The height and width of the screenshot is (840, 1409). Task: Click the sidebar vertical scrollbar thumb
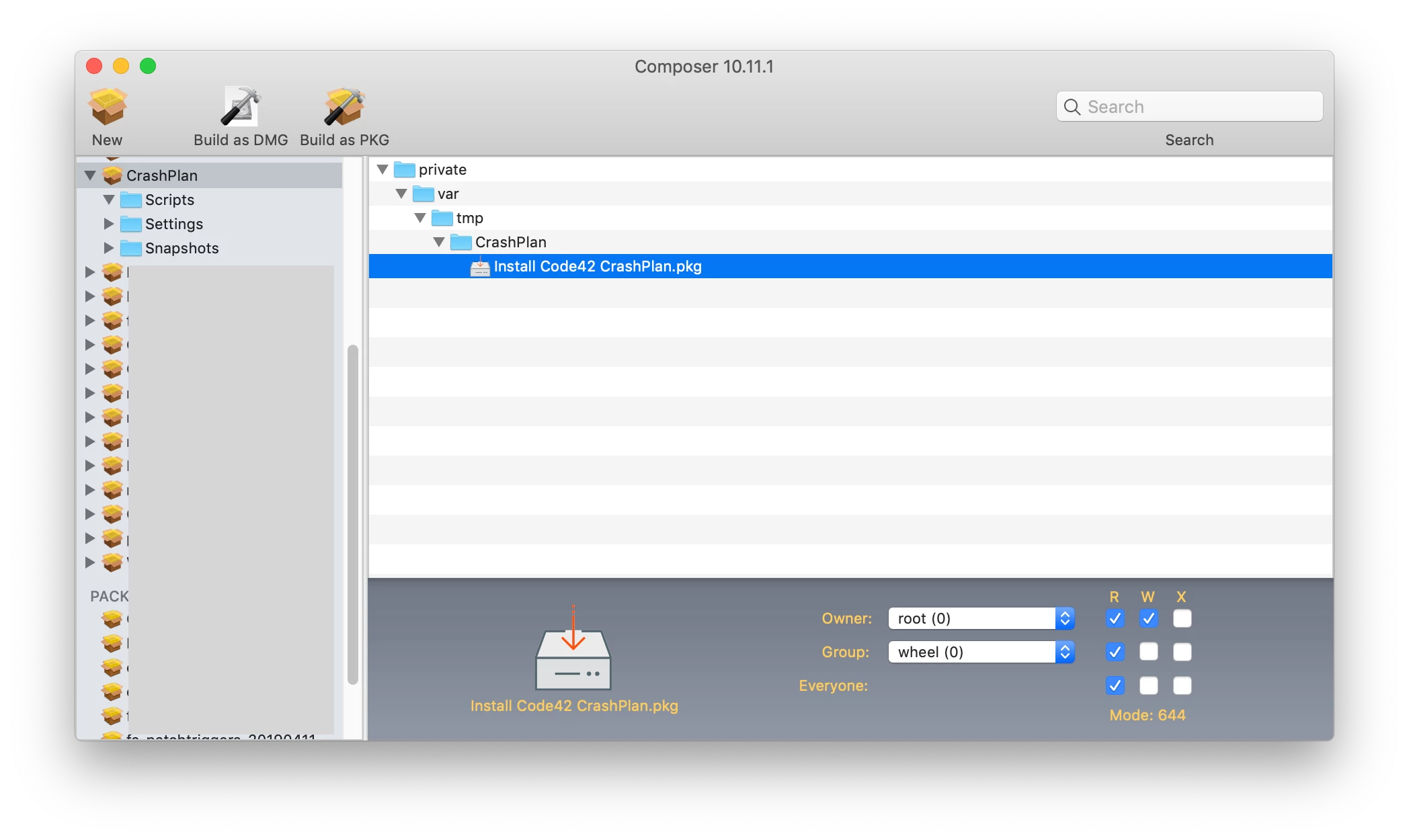[352, 515]
